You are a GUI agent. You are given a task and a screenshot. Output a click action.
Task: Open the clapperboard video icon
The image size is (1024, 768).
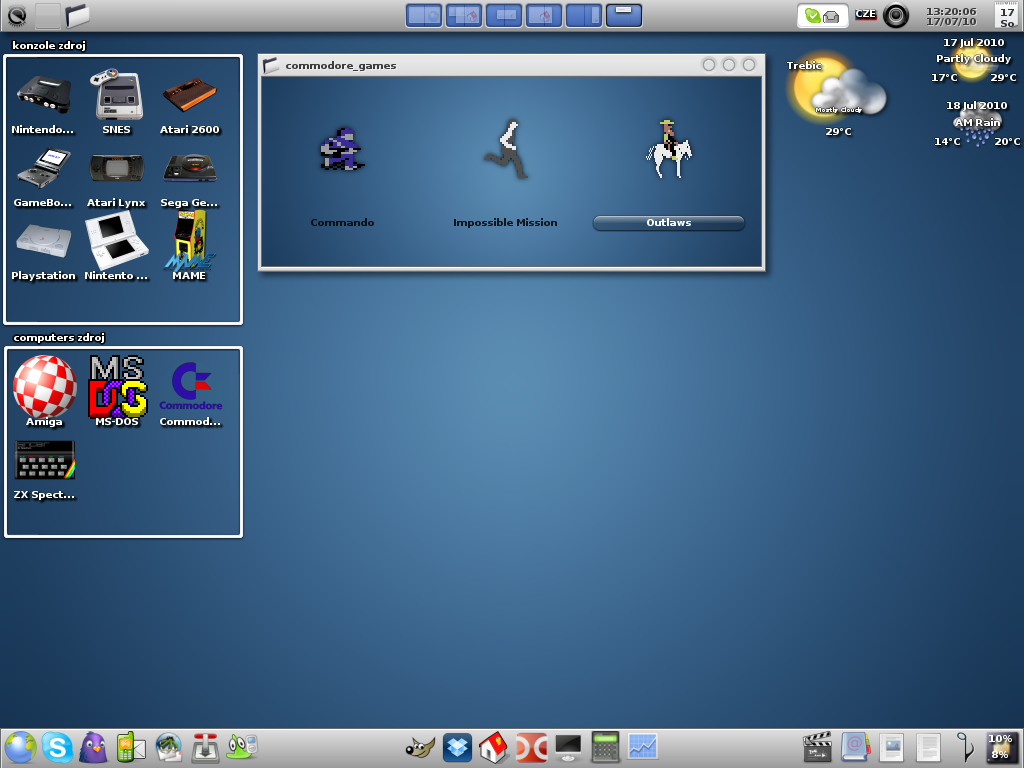point(816,747)
